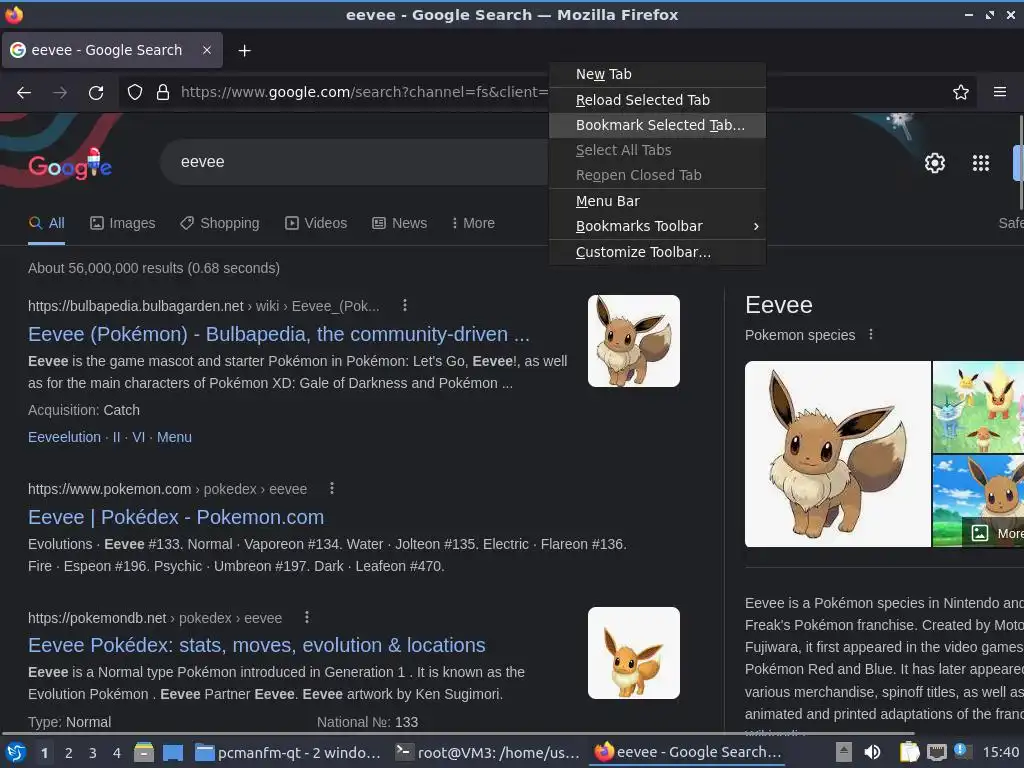The height and width of the screenshot is (768, 1024).
Task: Open options for the Pokemon.com result
Action: (x=332, y=488)
